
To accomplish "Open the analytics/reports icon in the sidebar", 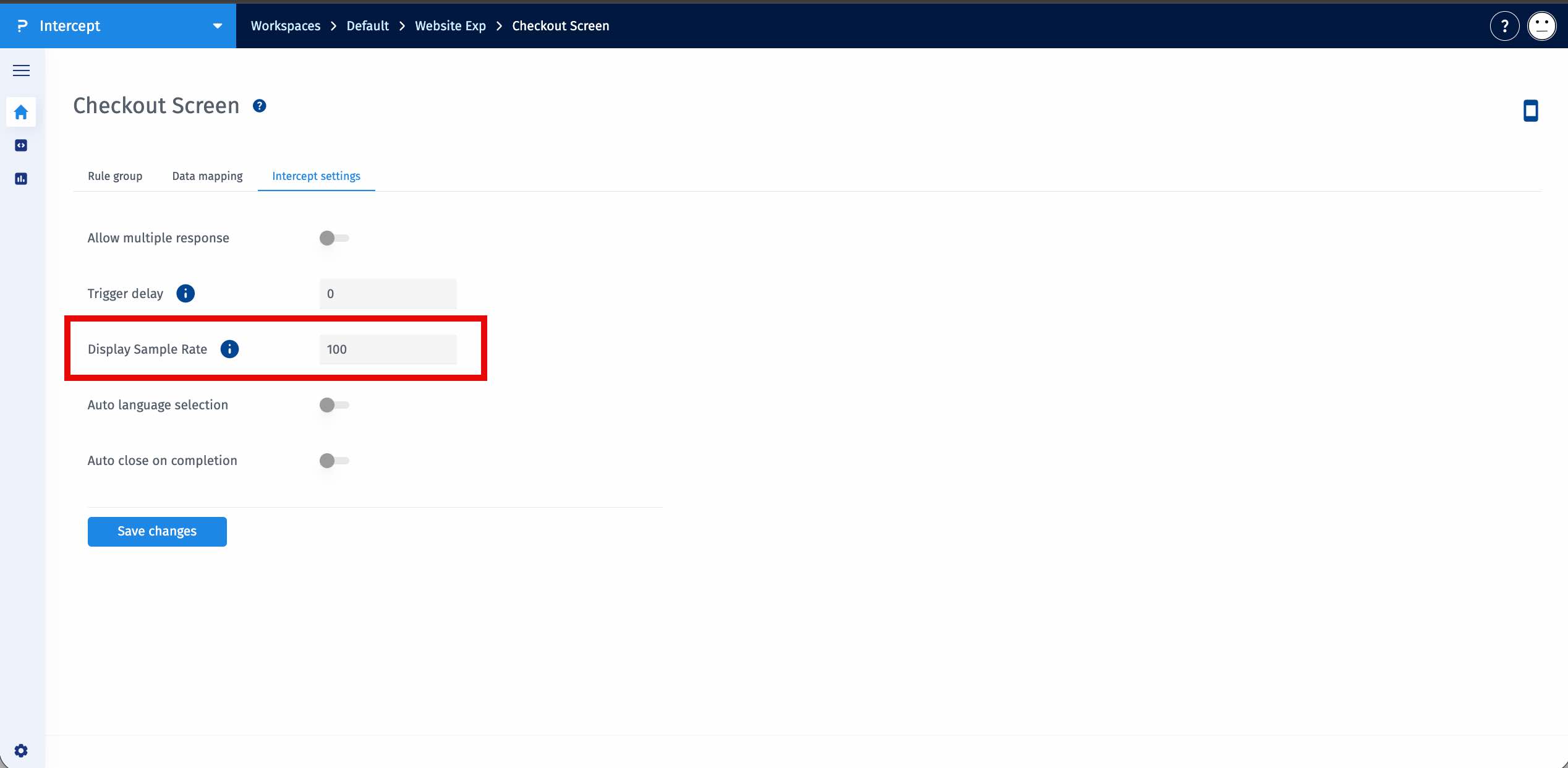I will (20, 179).
